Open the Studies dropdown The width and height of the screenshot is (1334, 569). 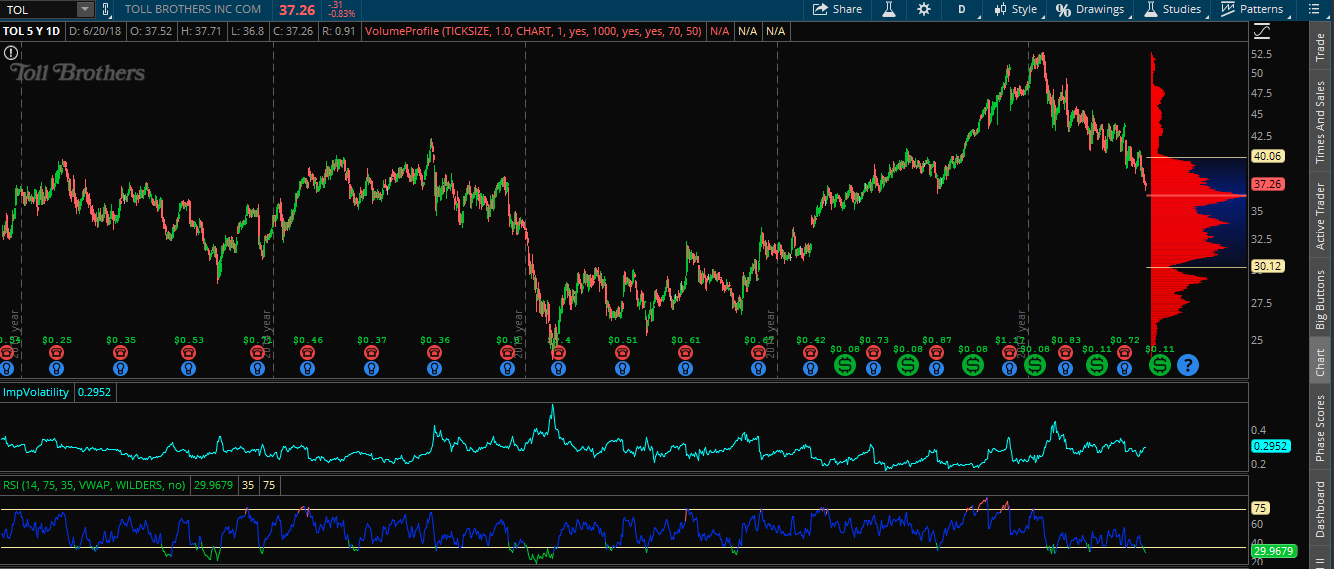pos(1173,9)
